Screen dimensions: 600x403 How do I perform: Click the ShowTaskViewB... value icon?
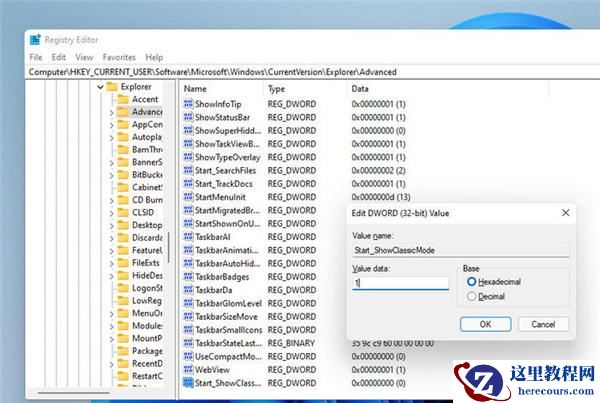[188, 144]
